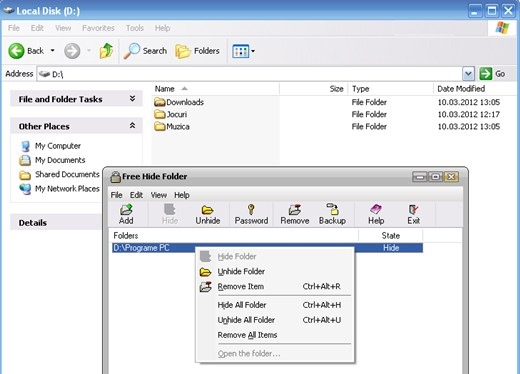Sort files by Name column header
Screen dimensions: 520x374
[215, 89]
